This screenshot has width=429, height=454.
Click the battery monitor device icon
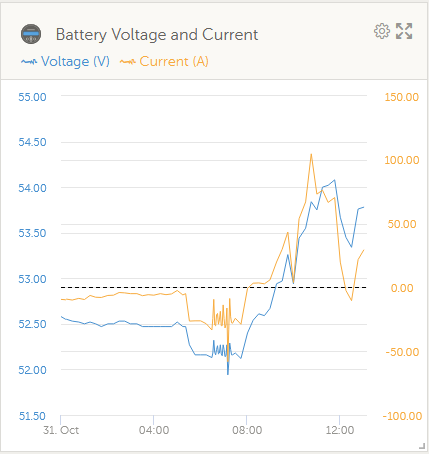coord(31,34)
